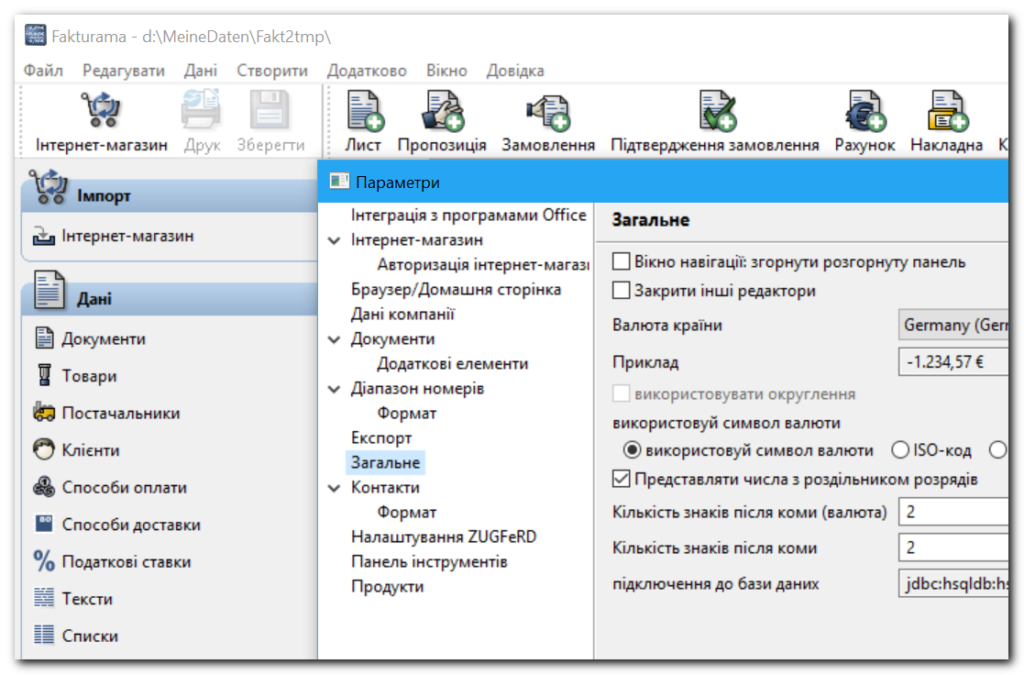
Task: Open Постачальники in the sidebar
Action: pos(107,413)
